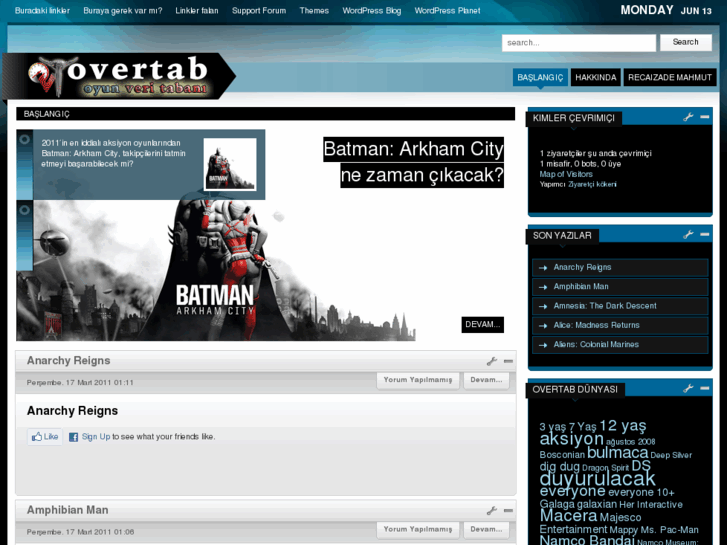Viewport: 727px width, 545px height.
Task: Open the BAŞLANGIÇ navigation tab
Action: [x=540, y=77]
